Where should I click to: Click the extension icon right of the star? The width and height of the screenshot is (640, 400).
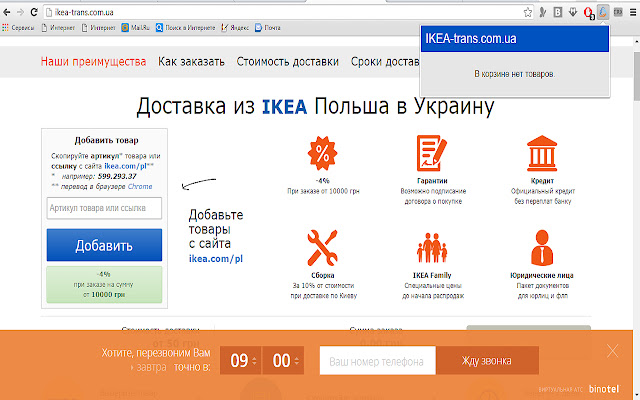tap(542, 13)
